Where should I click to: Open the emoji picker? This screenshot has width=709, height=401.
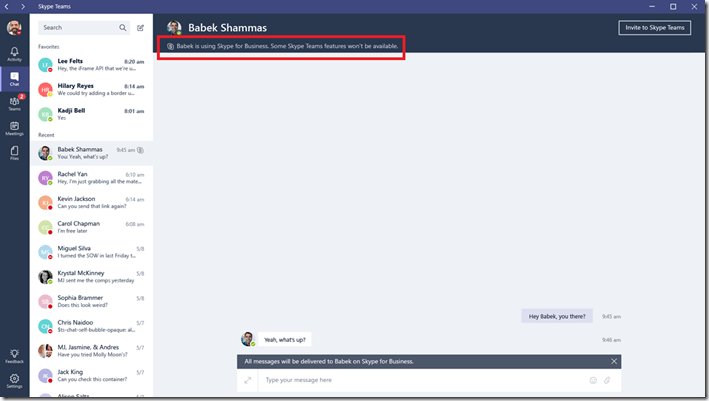[593, 380]
